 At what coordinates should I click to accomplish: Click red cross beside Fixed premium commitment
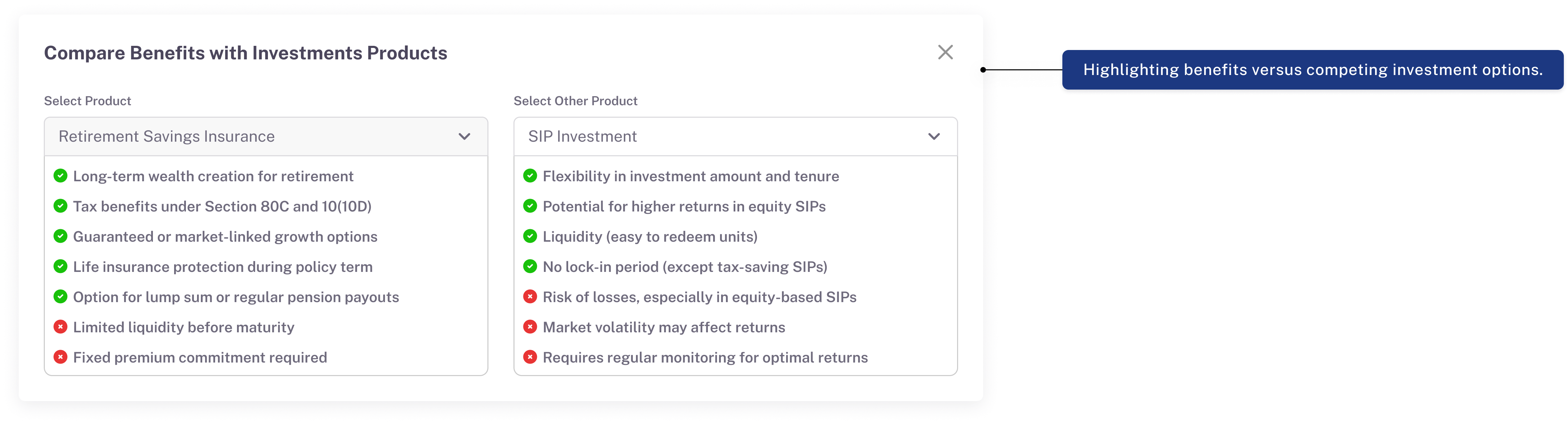click(60, 357)
